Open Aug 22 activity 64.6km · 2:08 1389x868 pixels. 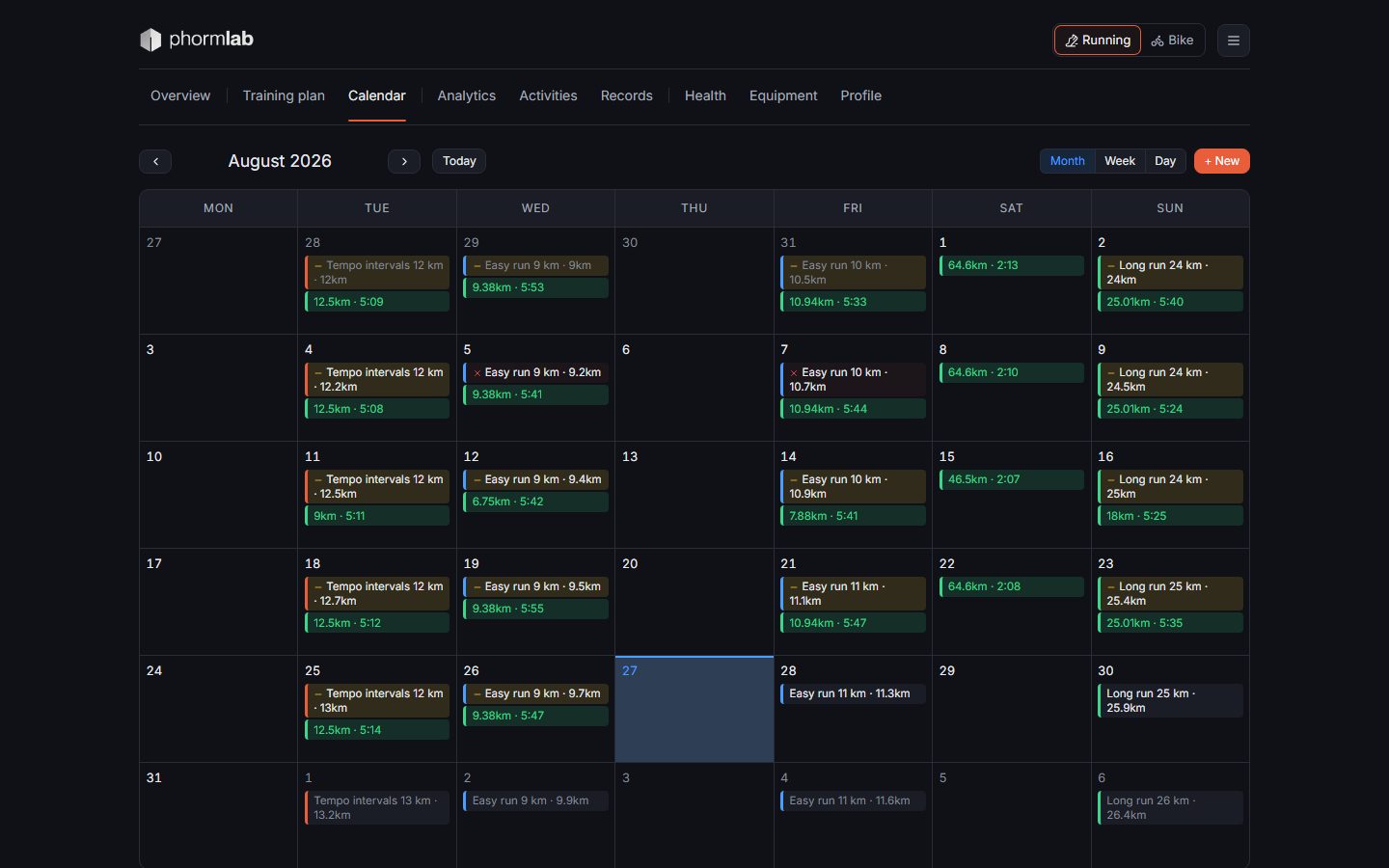[x=1012, y=586]
